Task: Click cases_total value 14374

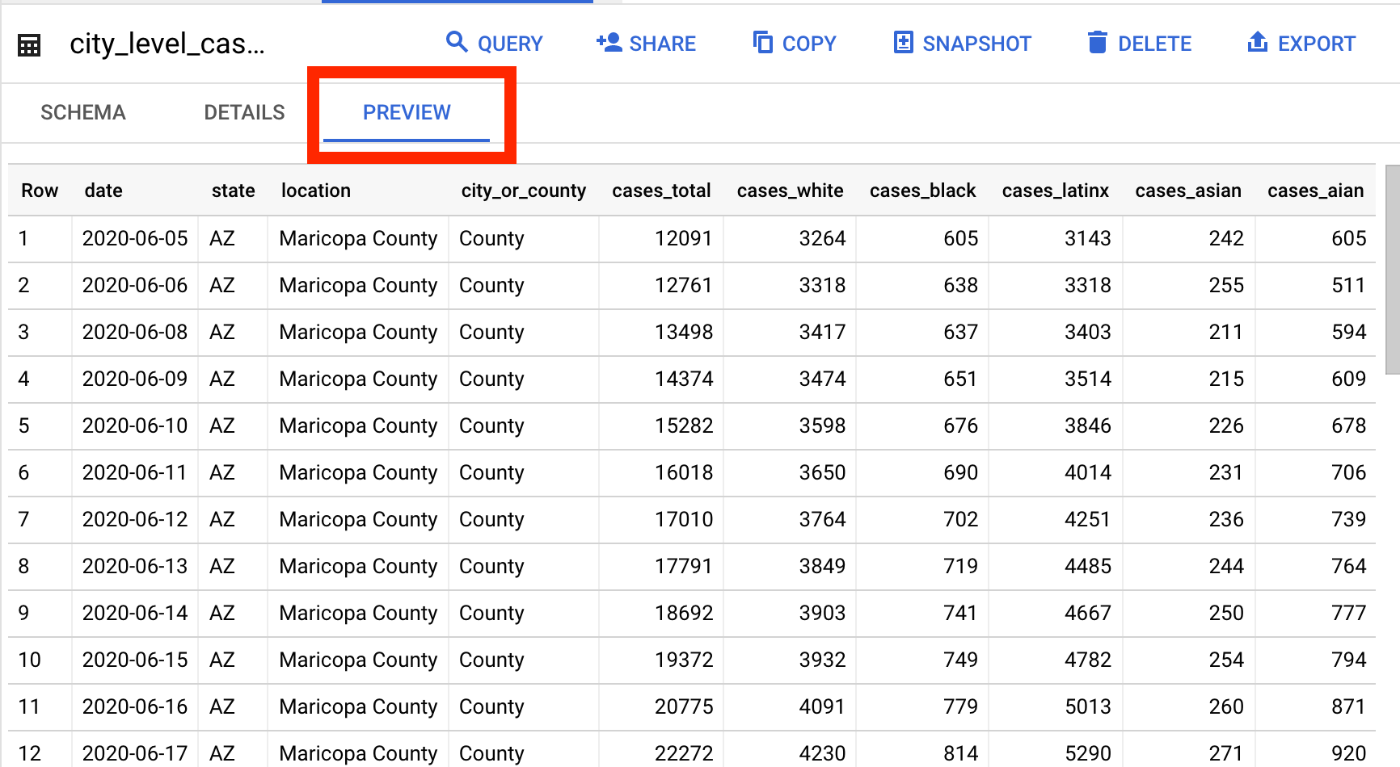Action: 684,379
